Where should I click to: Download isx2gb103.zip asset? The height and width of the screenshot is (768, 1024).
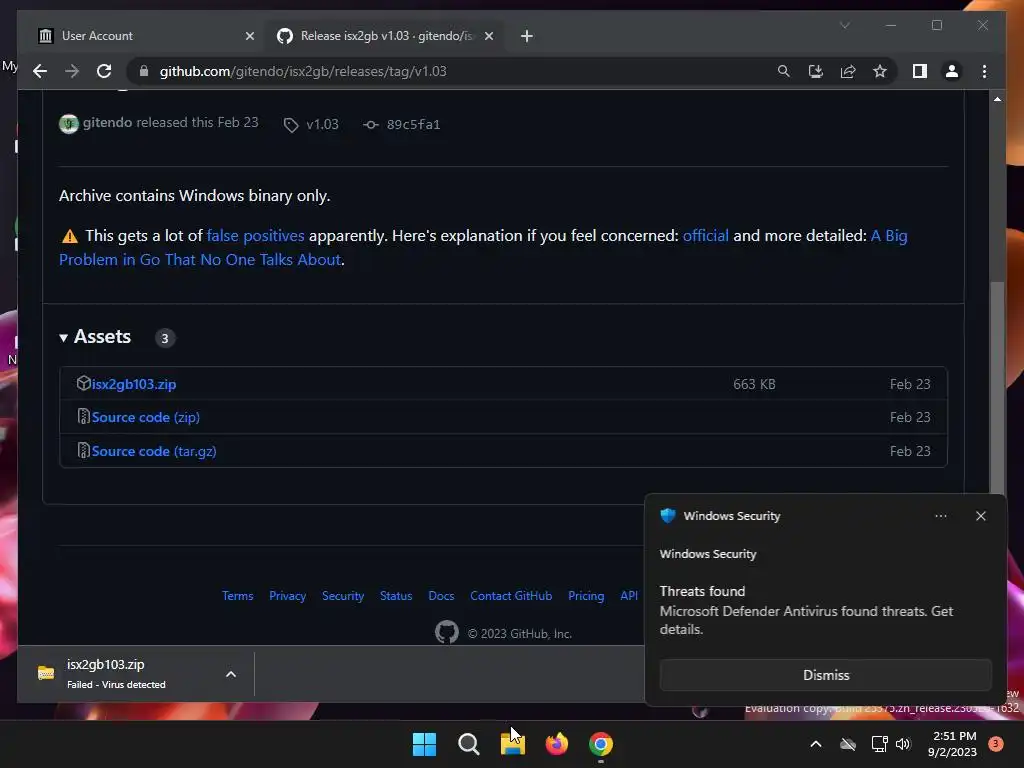pos(133,384)
